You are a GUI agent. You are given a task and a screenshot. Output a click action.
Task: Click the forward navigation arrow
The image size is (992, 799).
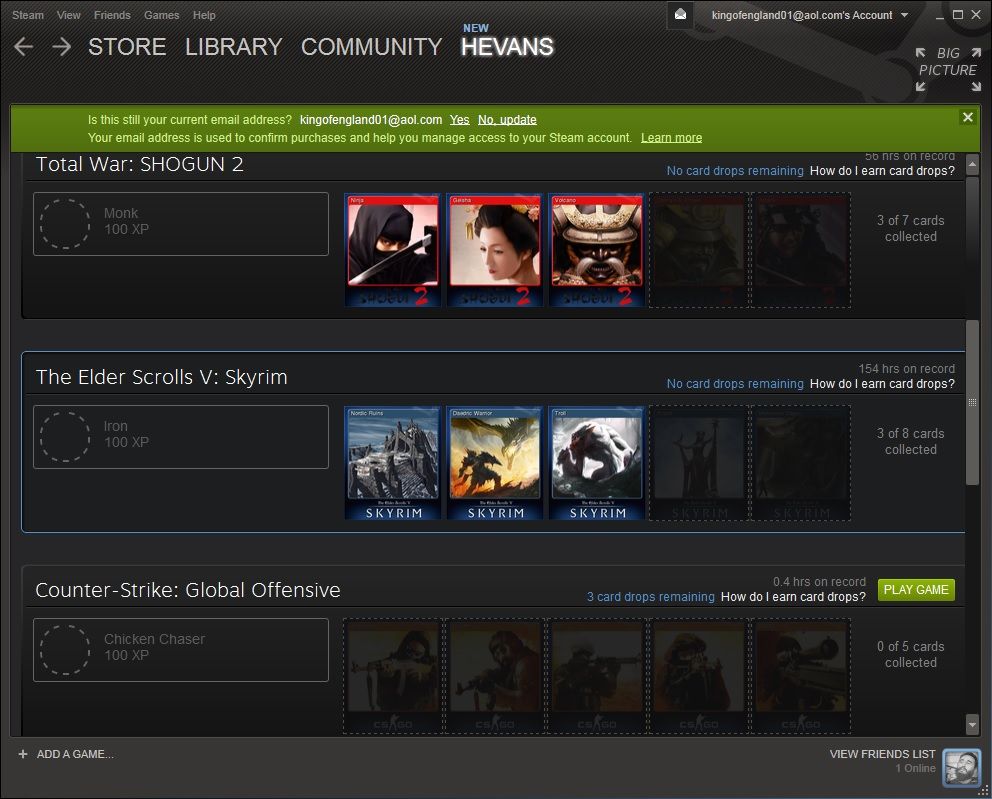click(61, 47)
